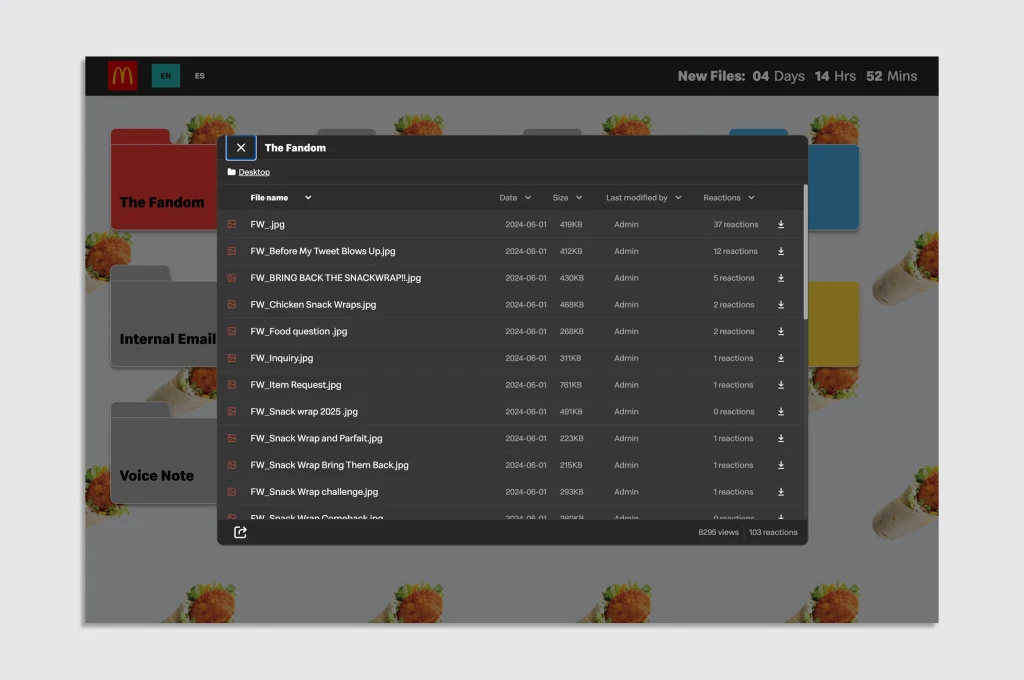Click the share icon in the footer
1024x680 pixels.
[x=240, y=532]
